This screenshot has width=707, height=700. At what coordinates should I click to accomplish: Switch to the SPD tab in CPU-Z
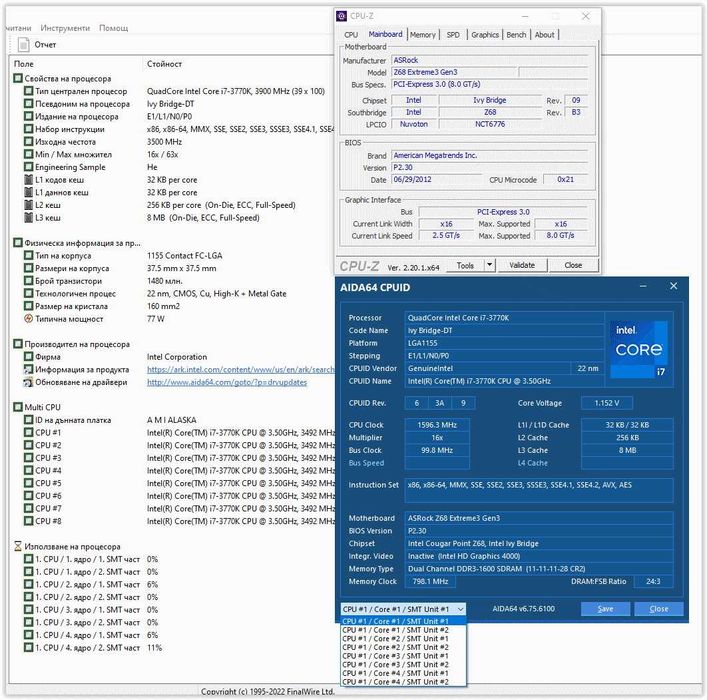pyautogui.click(x=453, y=35)
